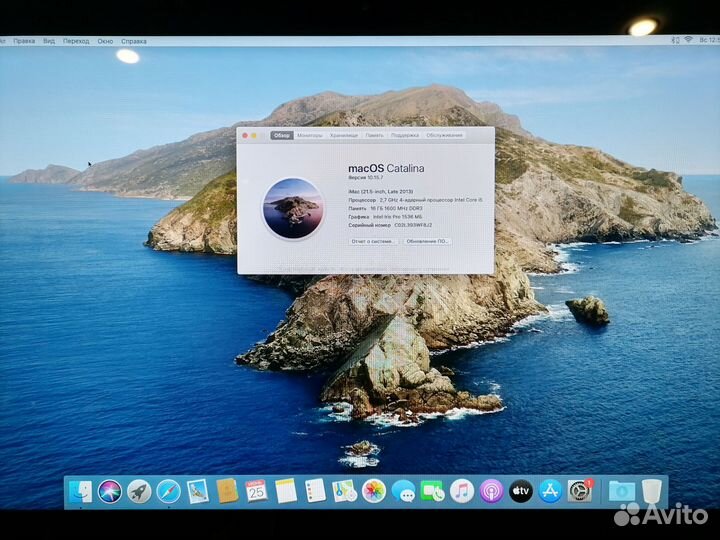720x540 pixels.
Task: Open Podcasts app in Dock
Action: pos(491,491)
